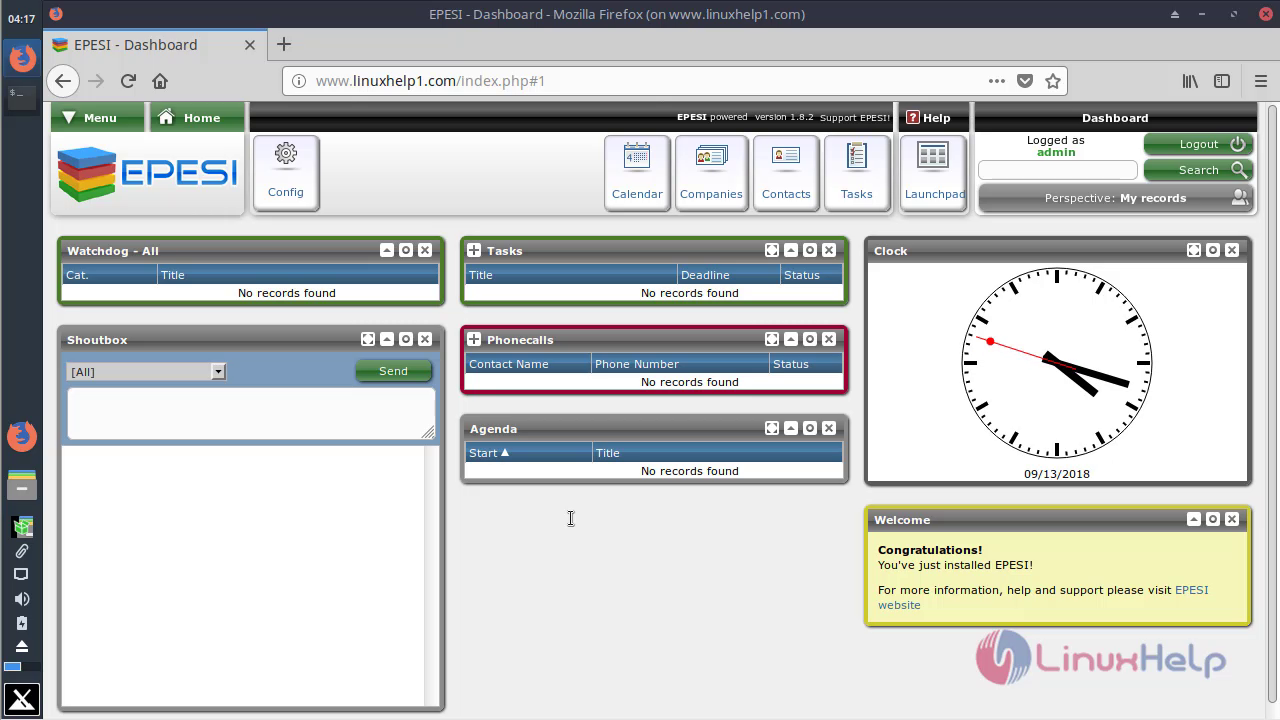Open the Config module icon
Screen dimensions: 1280x720
point(286,172)
